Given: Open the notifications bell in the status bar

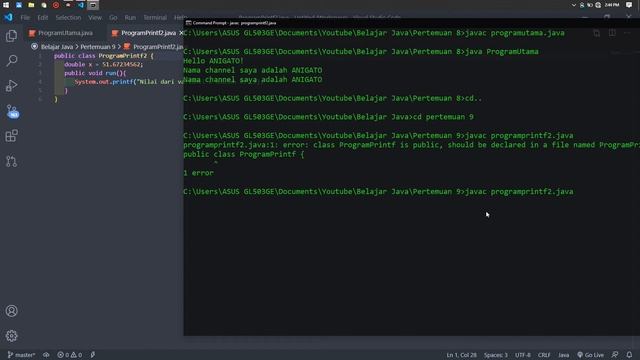Looking at the screenshot, I should pyautogui.click(x=629, y=355).
